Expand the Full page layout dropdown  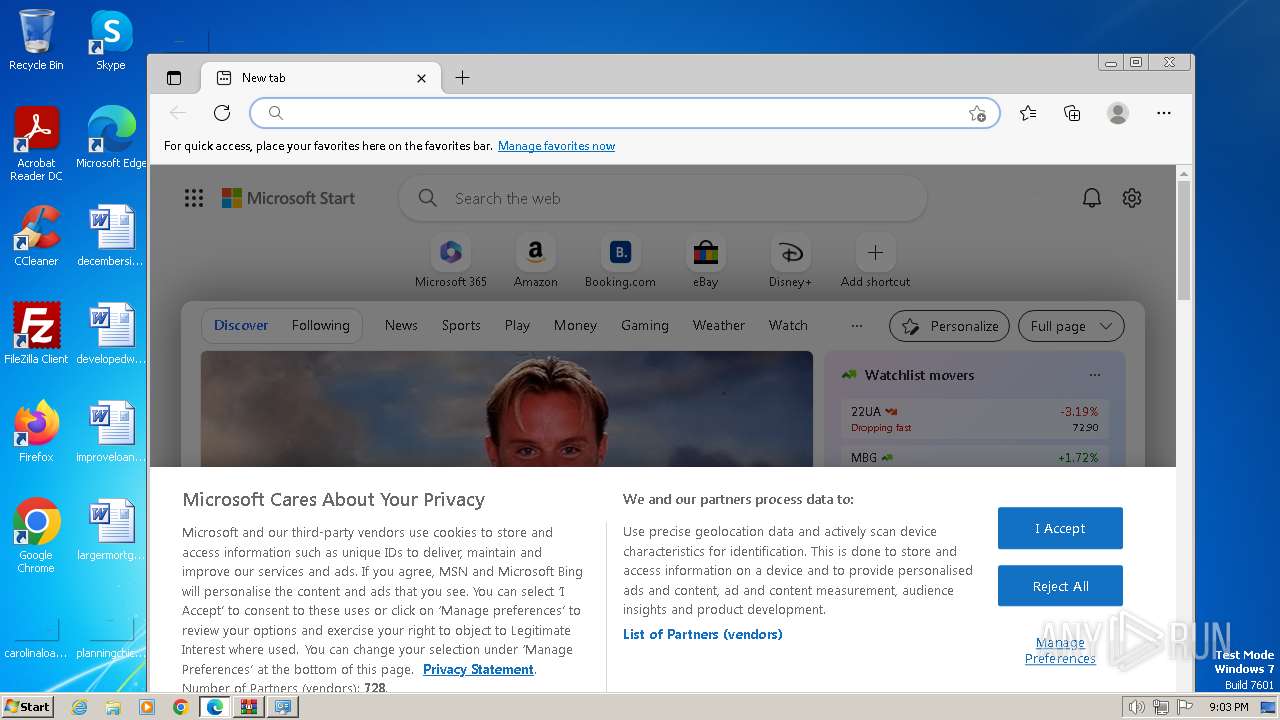click(x=1071, y=326)
